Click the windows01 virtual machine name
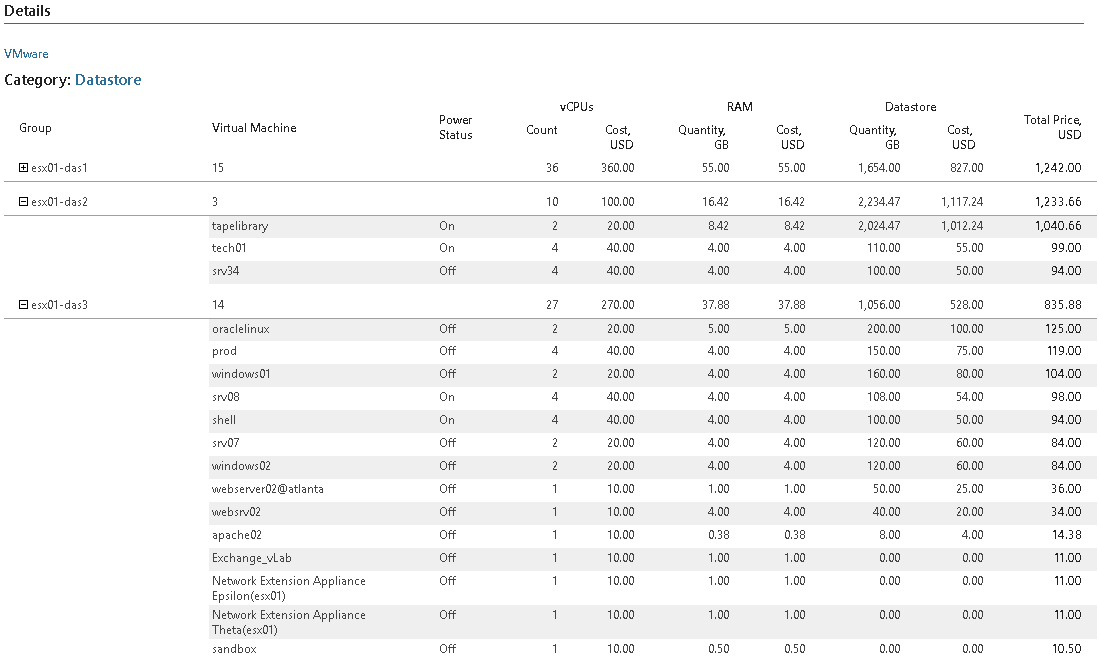The image size is (1099, 666). (x=241, y=374)
